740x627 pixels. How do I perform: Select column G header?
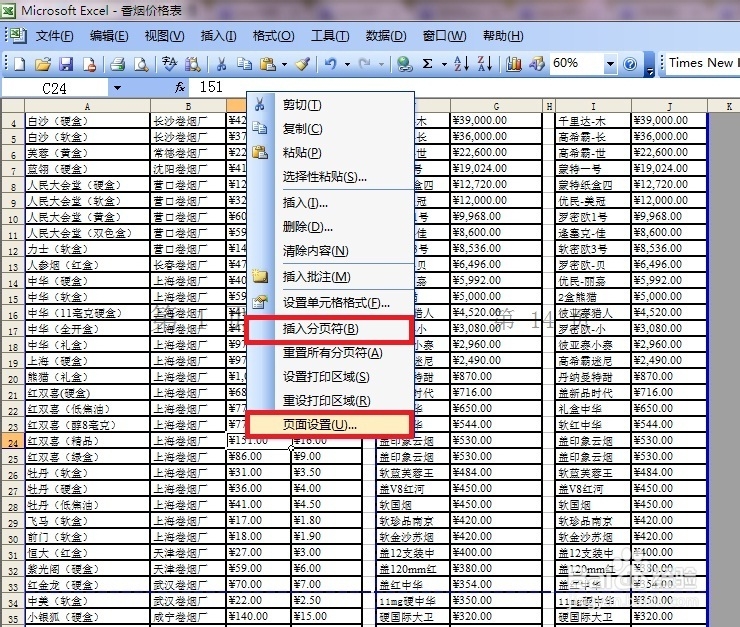pos(496,106)
